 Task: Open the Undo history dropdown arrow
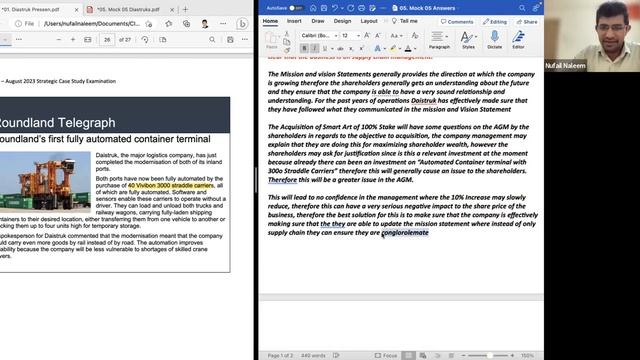click(342, 8)
